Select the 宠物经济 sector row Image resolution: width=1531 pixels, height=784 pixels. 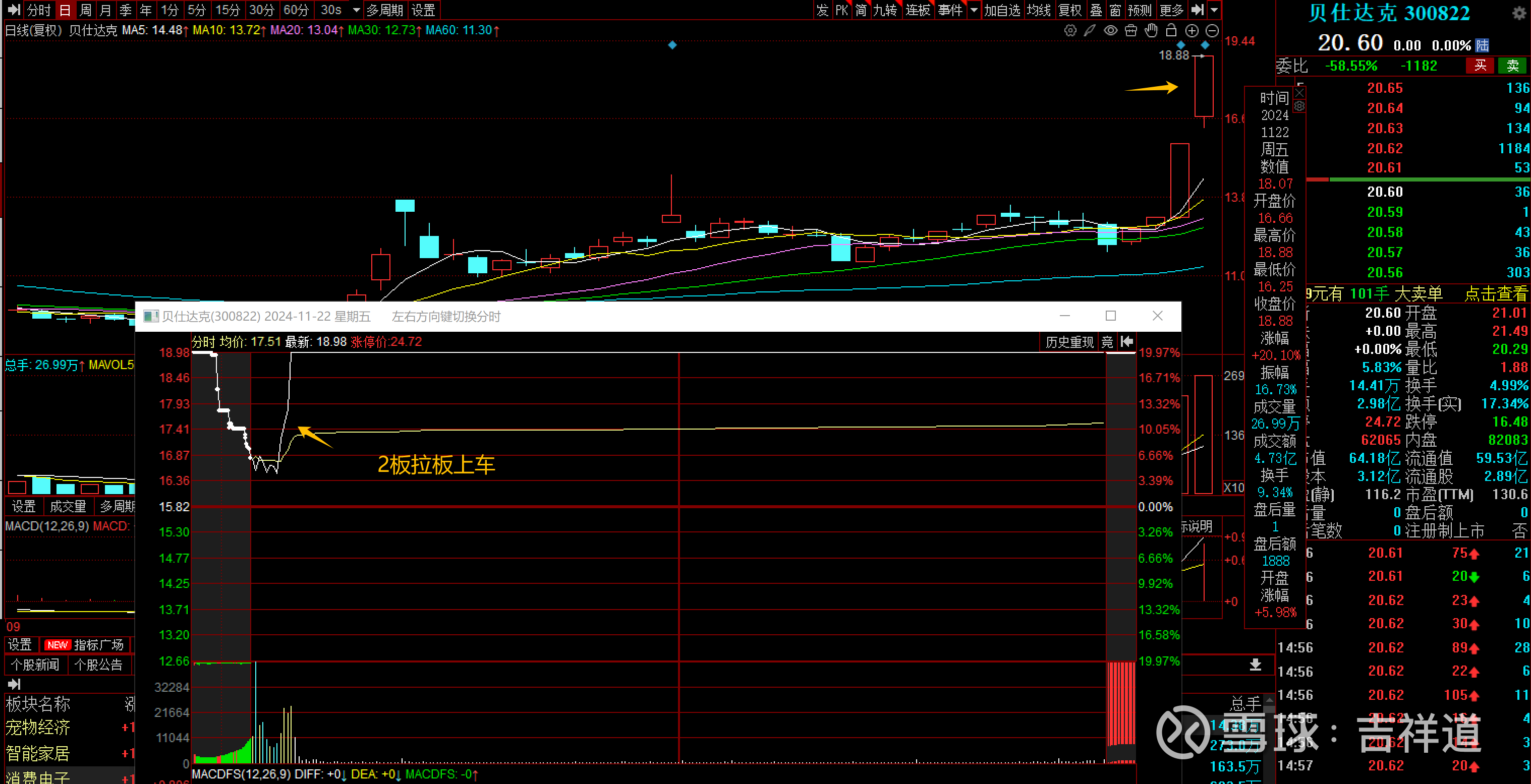pos(70,728)
